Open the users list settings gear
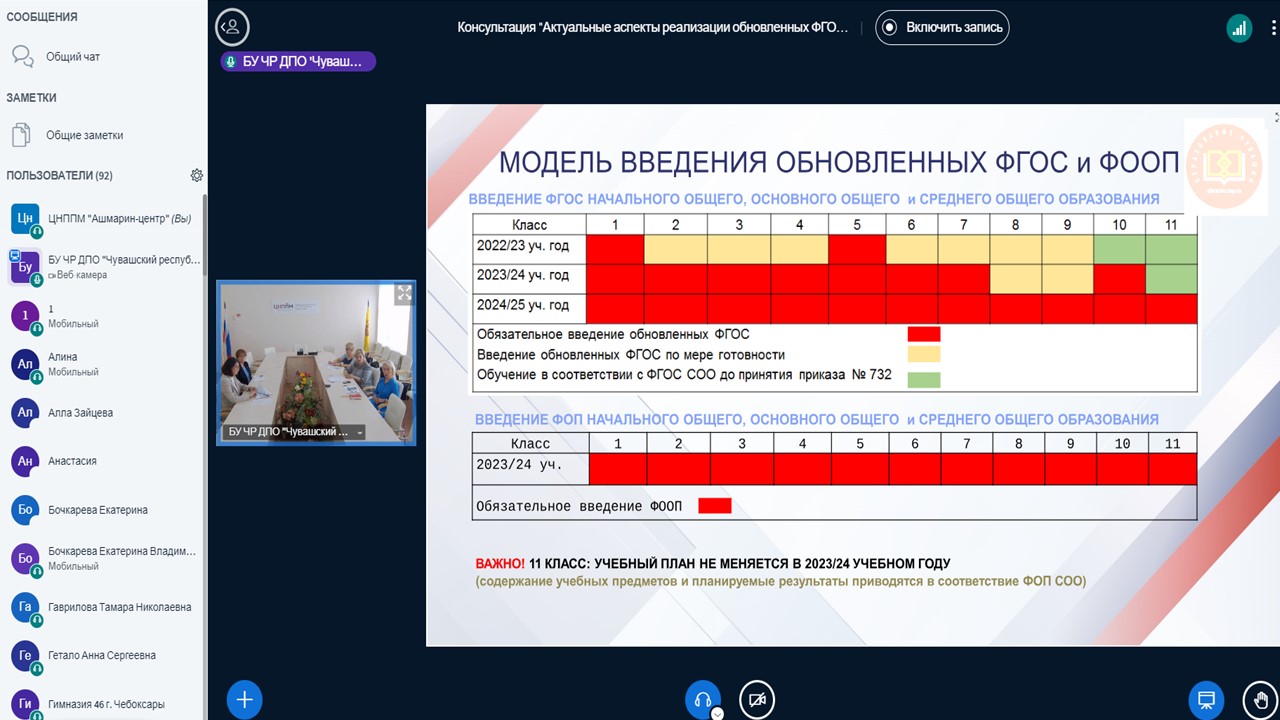 (197, 175)
